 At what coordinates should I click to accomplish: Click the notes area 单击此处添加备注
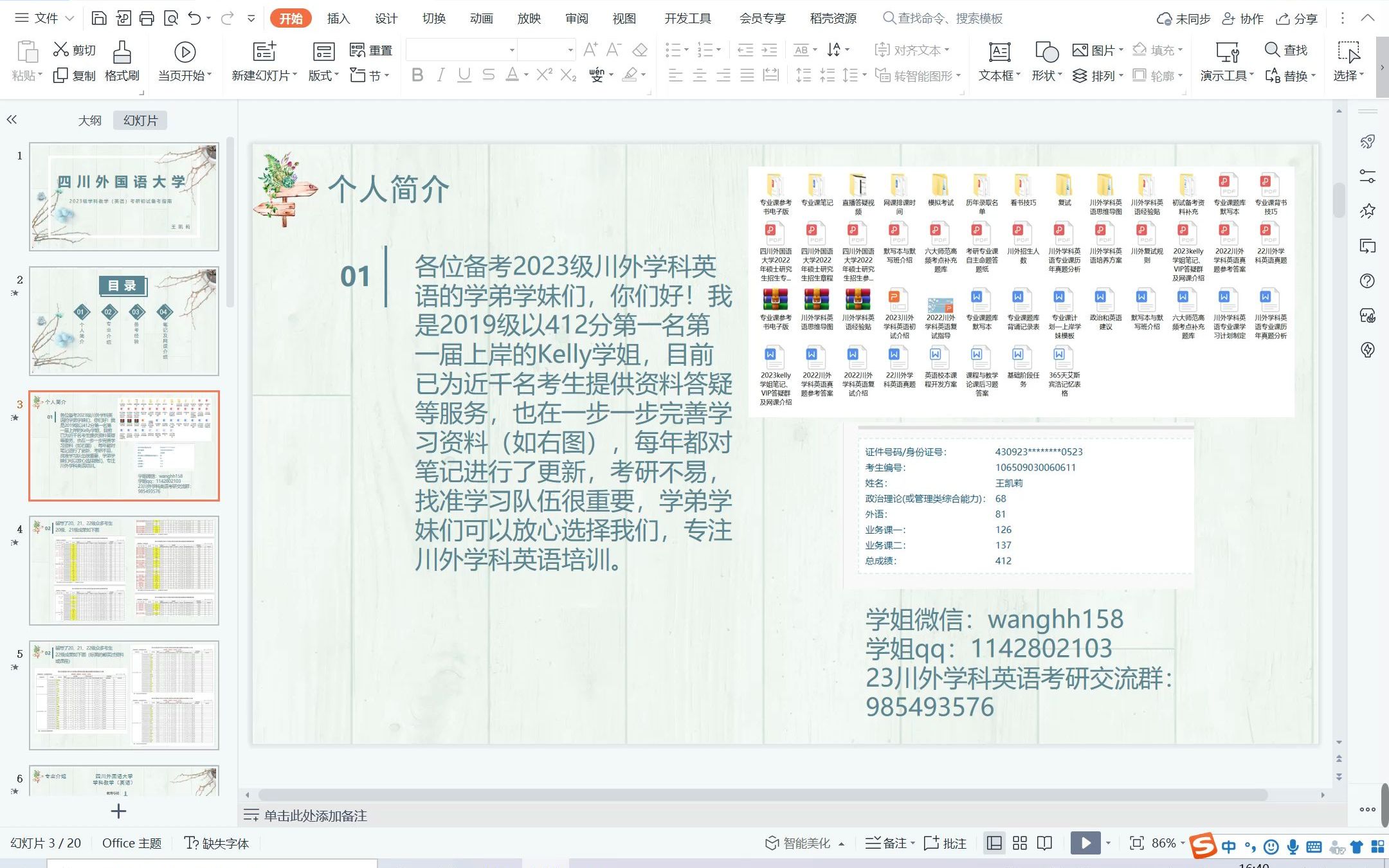click(315, 815)
